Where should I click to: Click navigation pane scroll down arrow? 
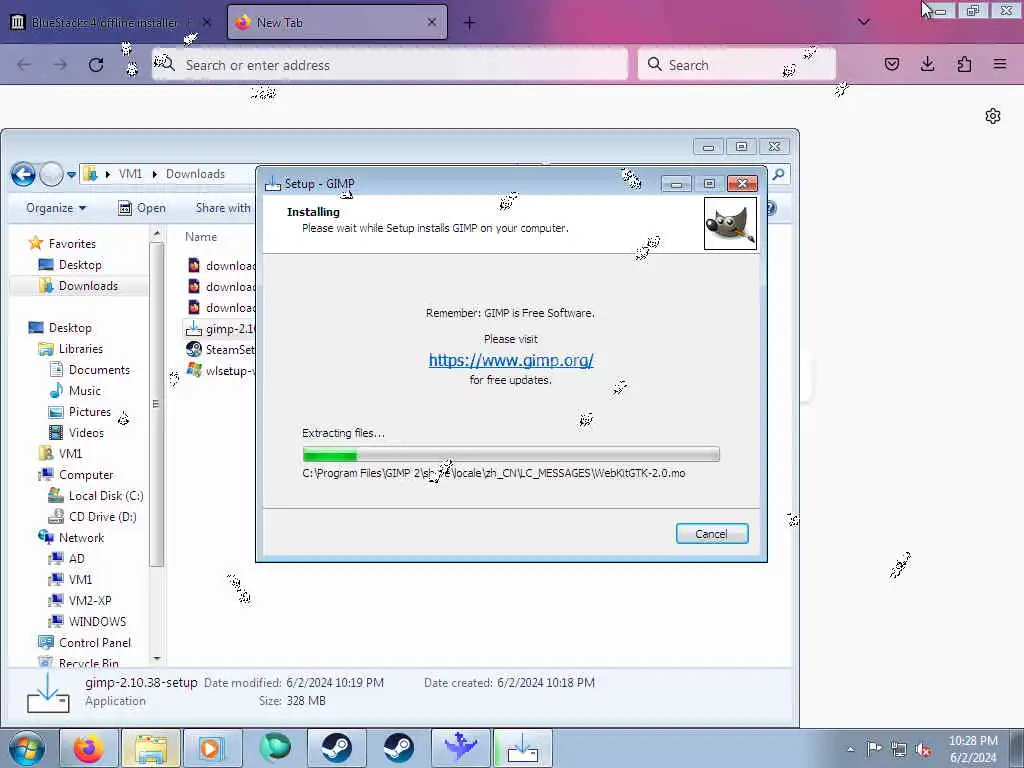(x=156, y=658)
